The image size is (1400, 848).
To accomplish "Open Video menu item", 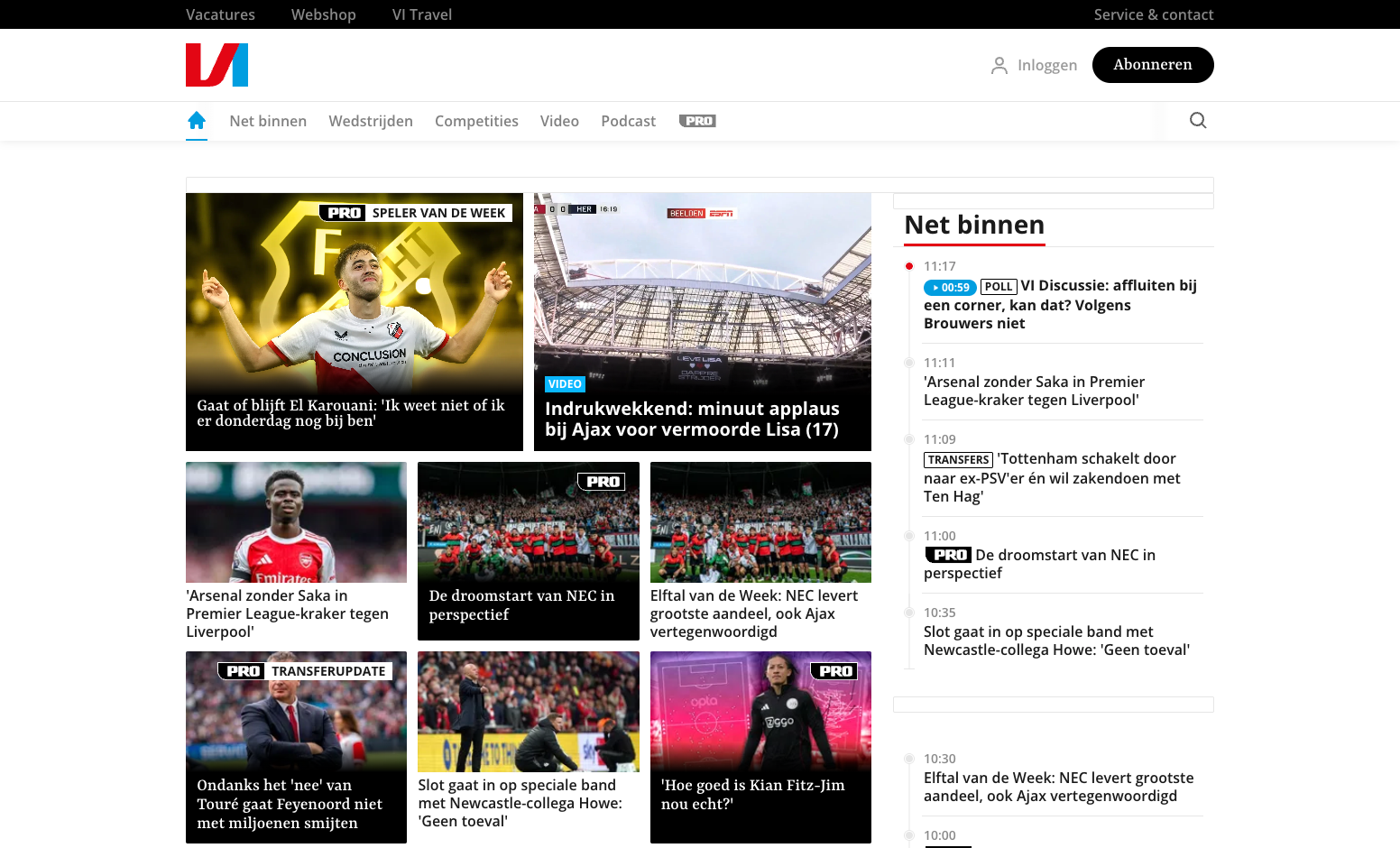I will pyautogui.click(x=559, y=121).
